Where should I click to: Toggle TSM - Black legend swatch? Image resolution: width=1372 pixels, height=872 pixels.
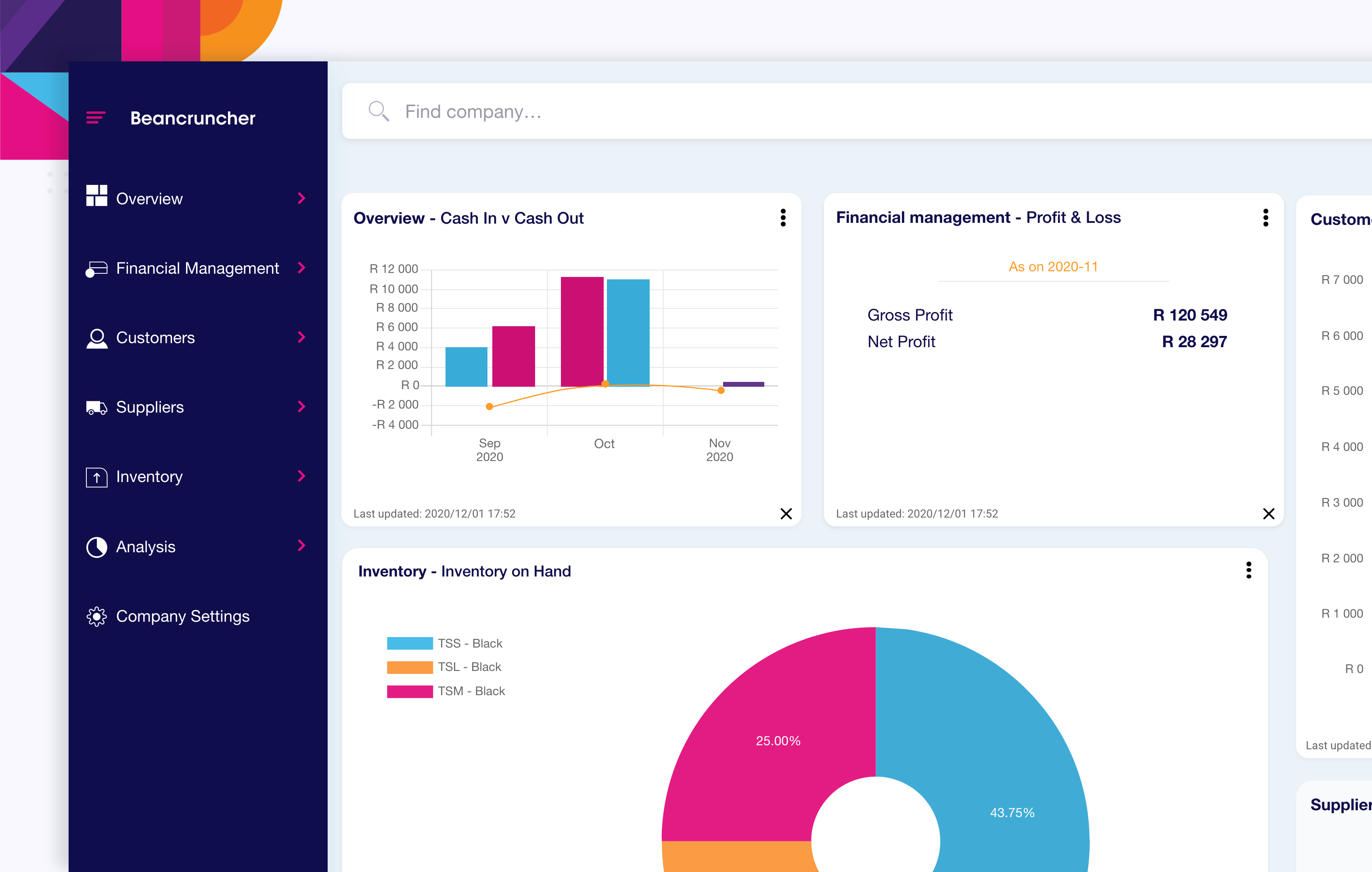(410, 691)
